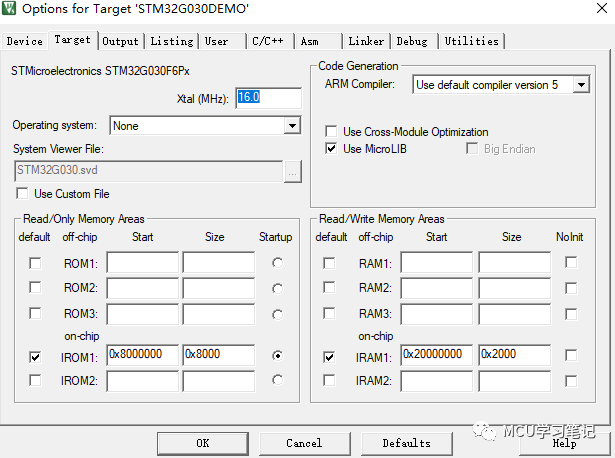This screenshot has width=615, height=458.
Task: Select IROM1 Startup radio button
Action: point(277,355)
